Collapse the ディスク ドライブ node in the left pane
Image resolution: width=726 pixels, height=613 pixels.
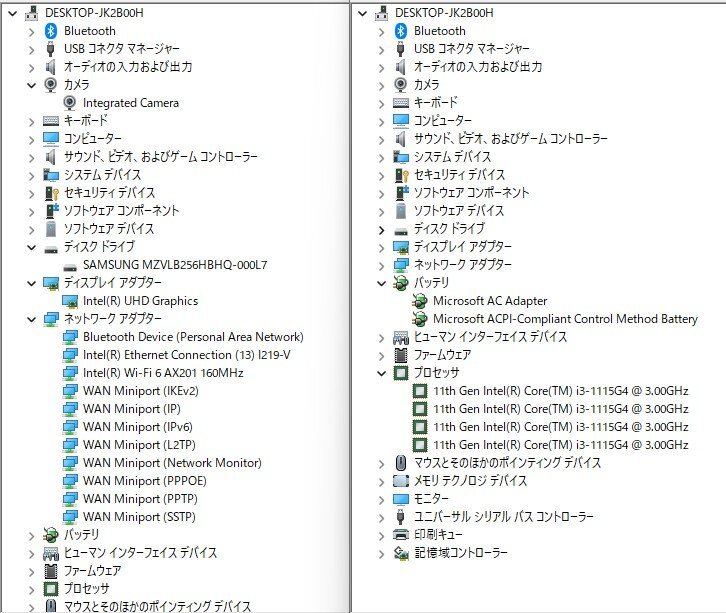pos(31,247)
